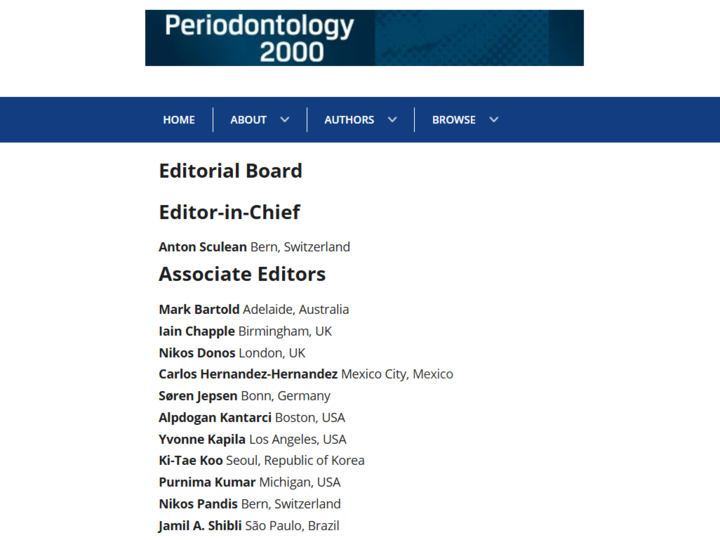Click the name Jamil A. Shibli
Screen dimensions: 720x540
click(200, 525)
